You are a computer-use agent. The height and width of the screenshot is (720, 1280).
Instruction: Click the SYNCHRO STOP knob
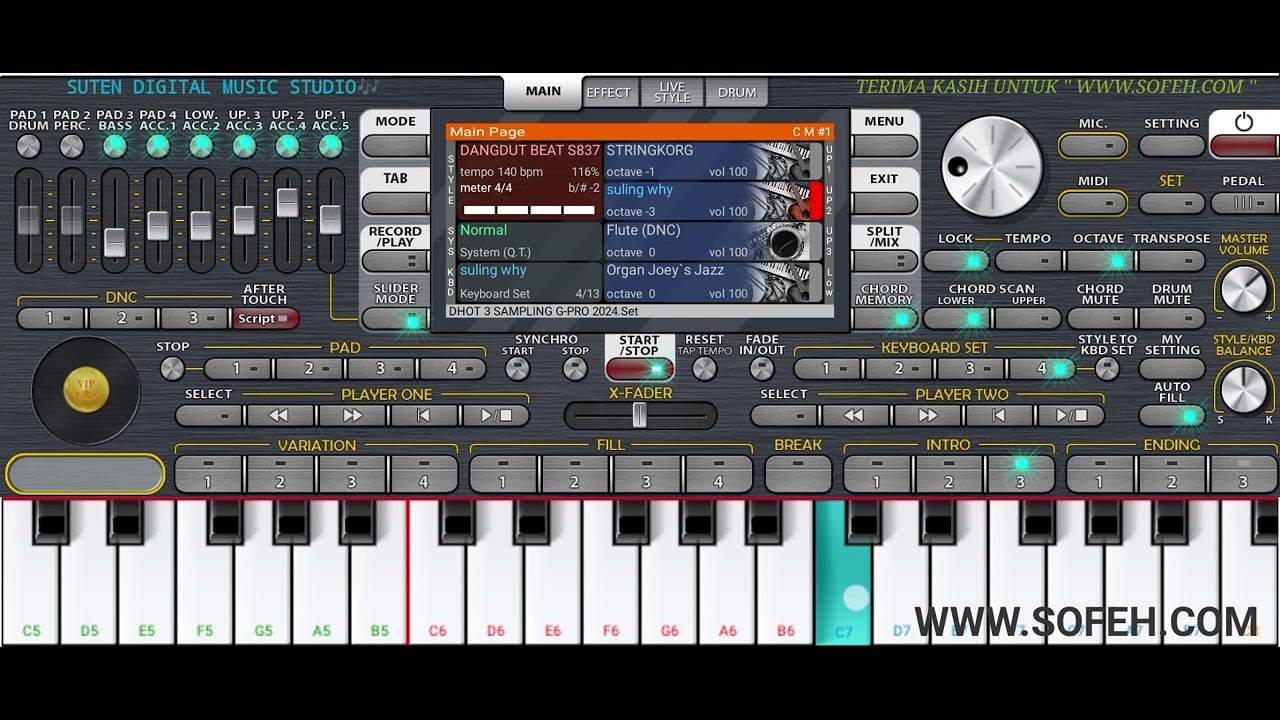click(x=575, y=369)
